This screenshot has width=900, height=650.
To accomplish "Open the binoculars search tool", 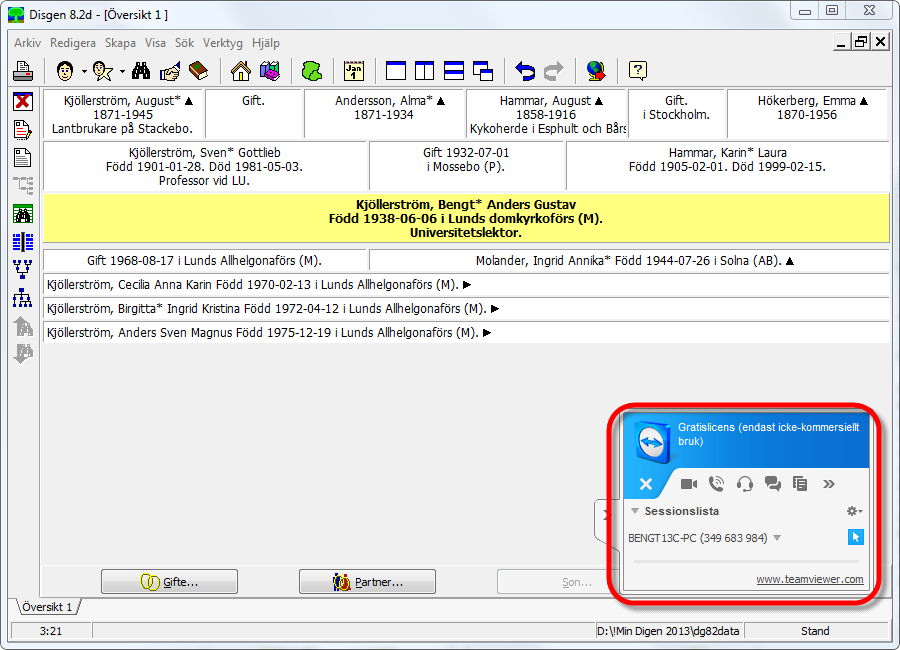I will pyautogui.click(x=141, y=71).
